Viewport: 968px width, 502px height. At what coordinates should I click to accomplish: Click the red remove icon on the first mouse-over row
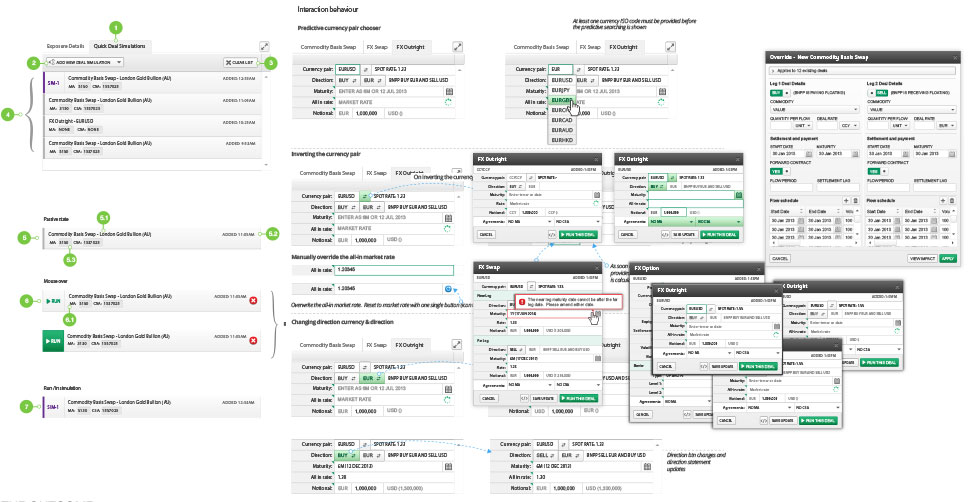pyautogui.click(x=253, y=301)
